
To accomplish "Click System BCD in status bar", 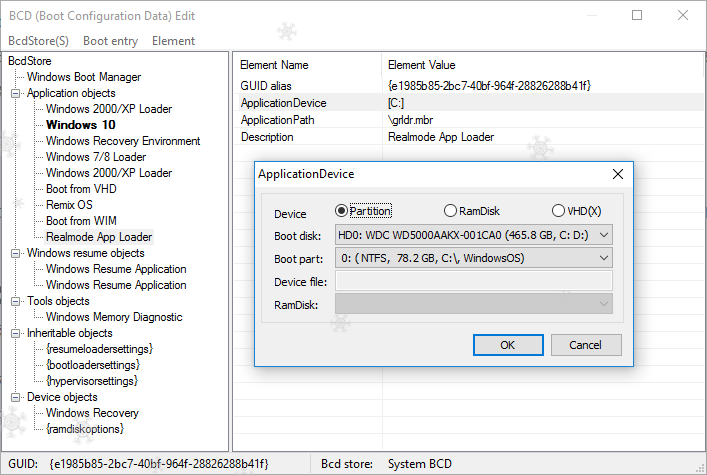I will coord(420,464).
